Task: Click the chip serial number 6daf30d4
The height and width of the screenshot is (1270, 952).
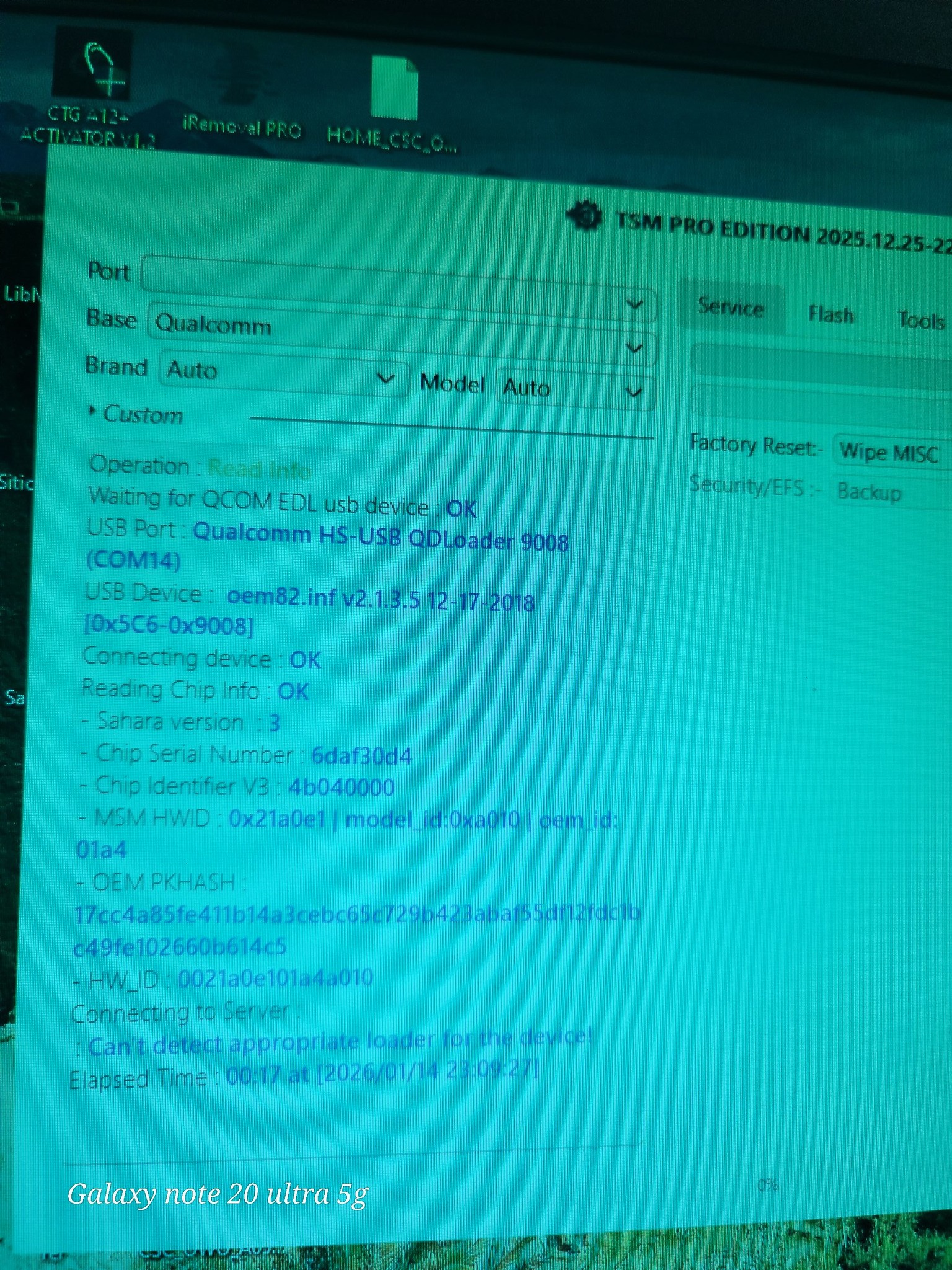Action: tap(361, 756)
